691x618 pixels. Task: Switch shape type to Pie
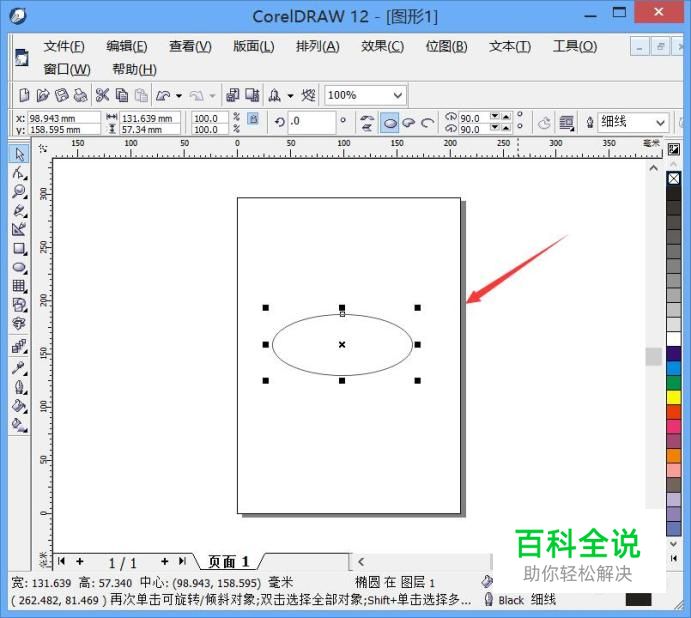tap(409, 123)
